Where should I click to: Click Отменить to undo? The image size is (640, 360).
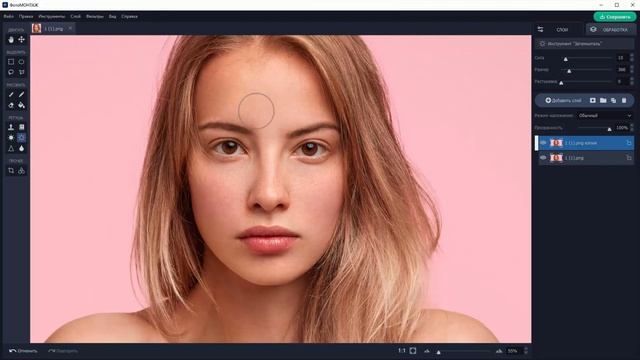point(23,351)
